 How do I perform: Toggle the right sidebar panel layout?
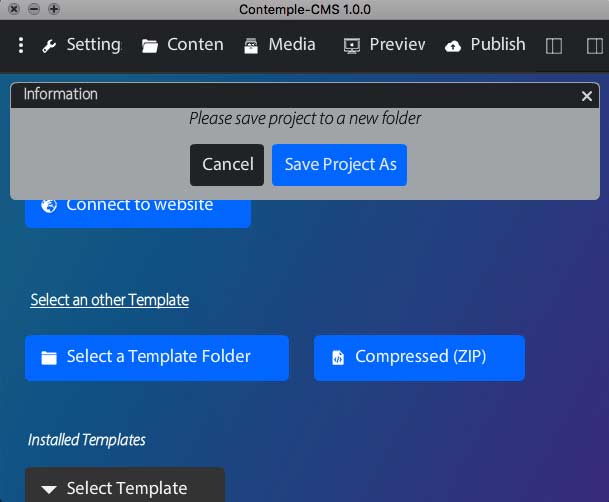tap(595, 46)
